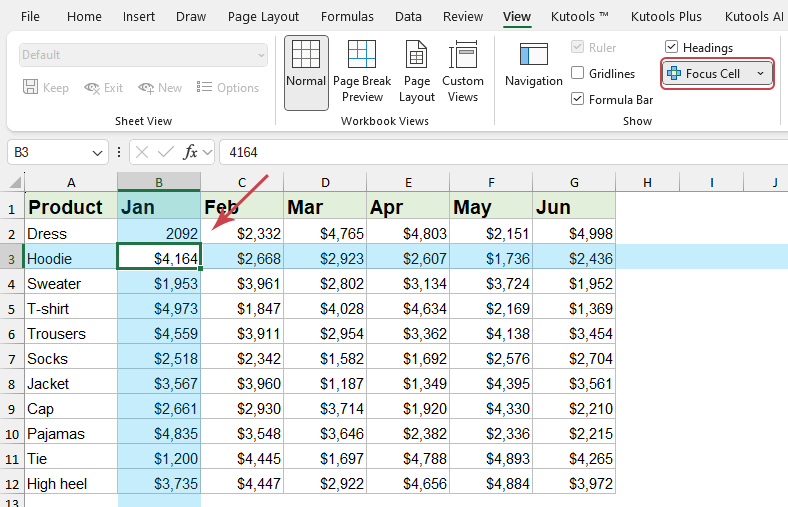Select the Normal workbook view icon

tap(306, 55)
